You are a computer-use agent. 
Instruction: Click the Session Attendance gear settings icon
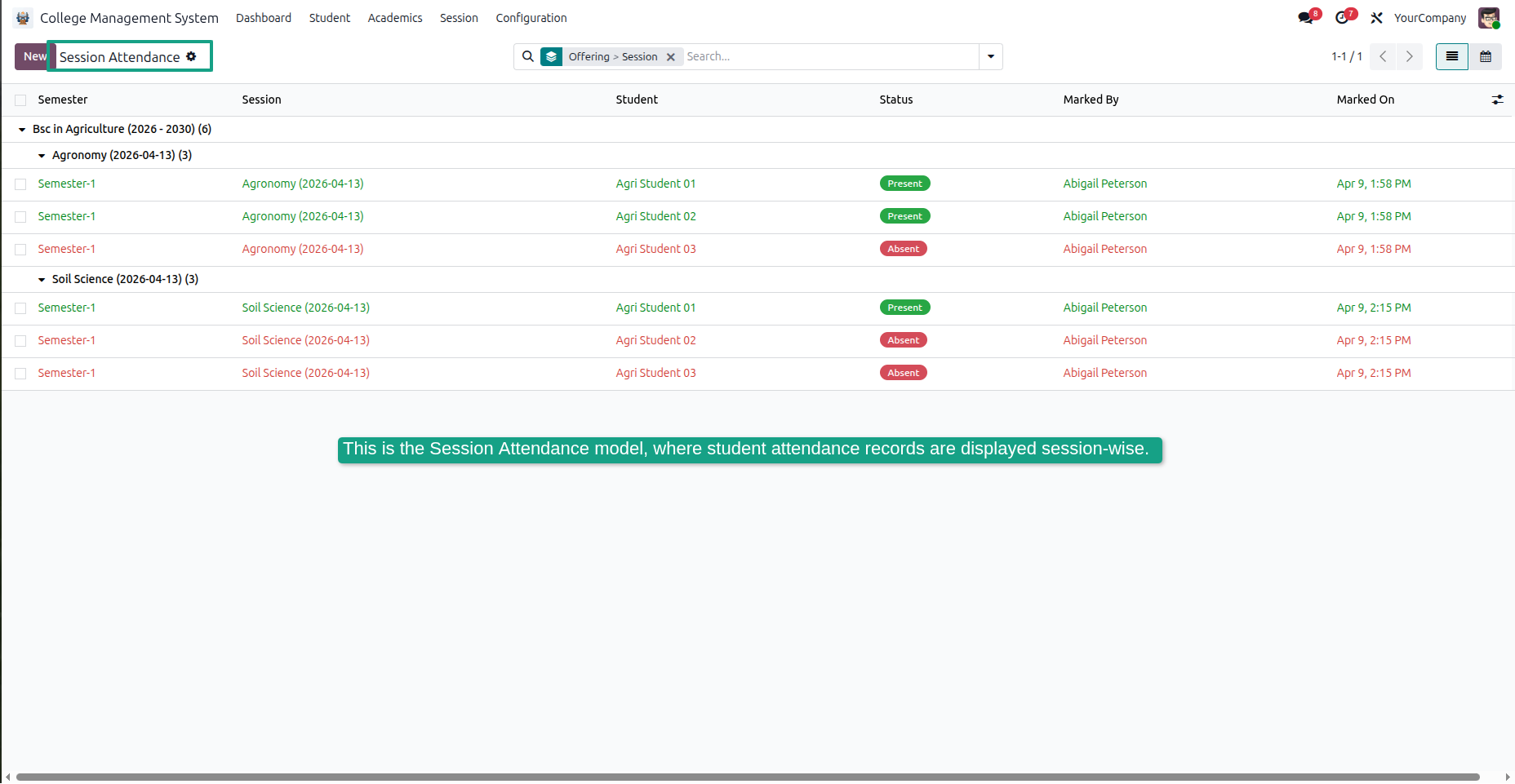click(x=191, y=56)
